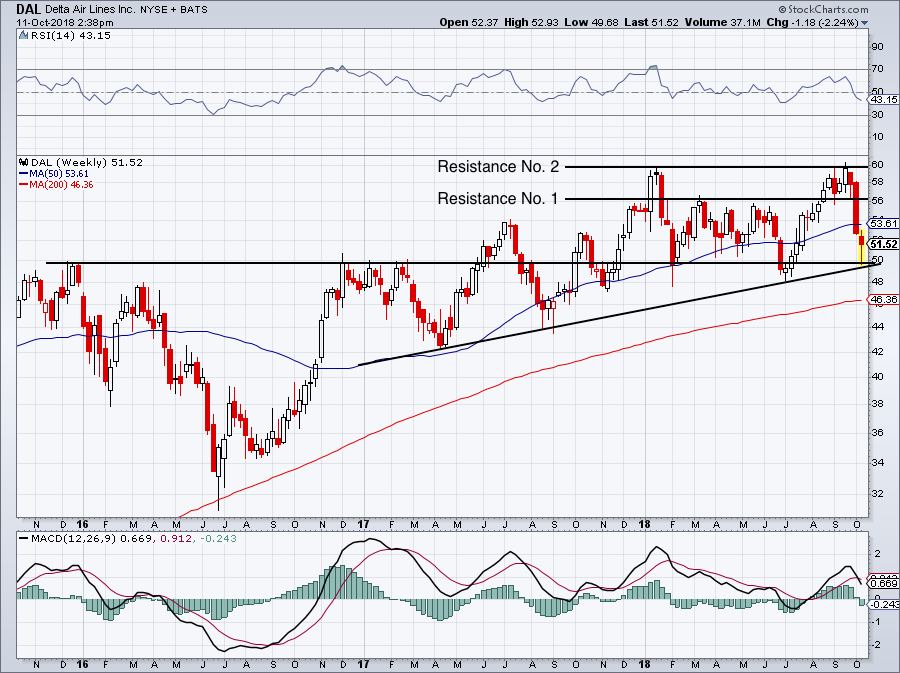Click the StockCharts.com copyright text

824,9
